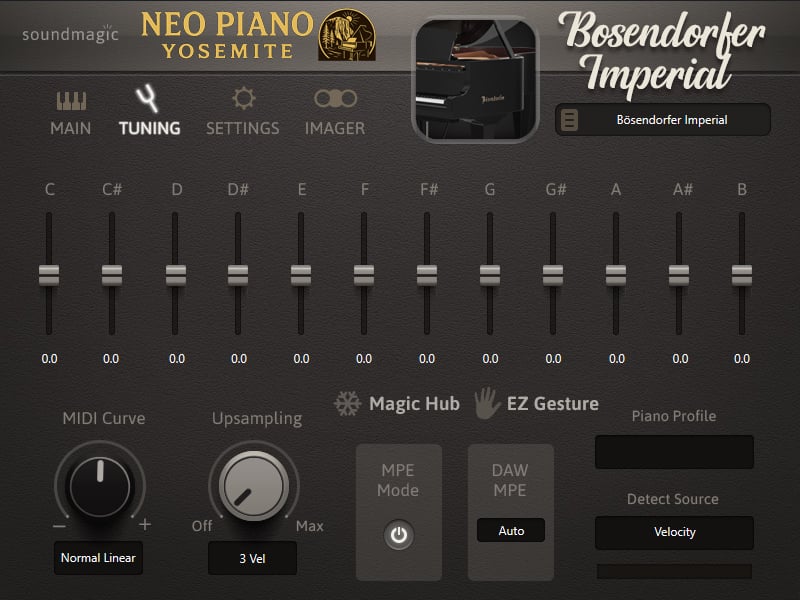Click the Magic Hub snowflake icon
The height and width of the screenshot is (600, 800).
pos(347,404)
